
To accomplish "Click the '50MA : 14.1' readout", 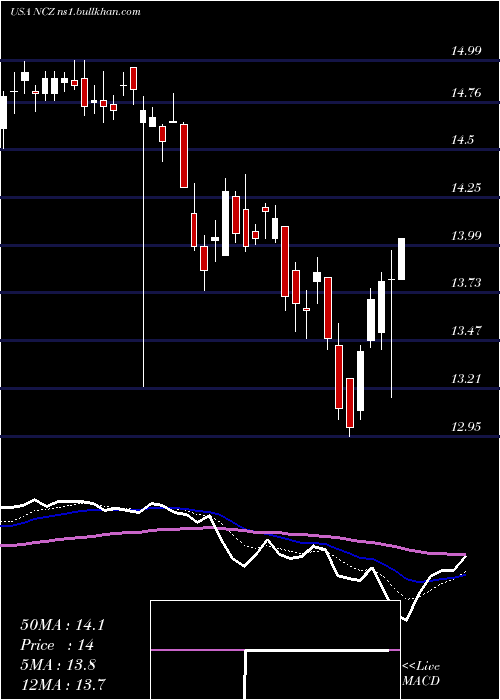I will pyautogui.click(x=62, y=625).
